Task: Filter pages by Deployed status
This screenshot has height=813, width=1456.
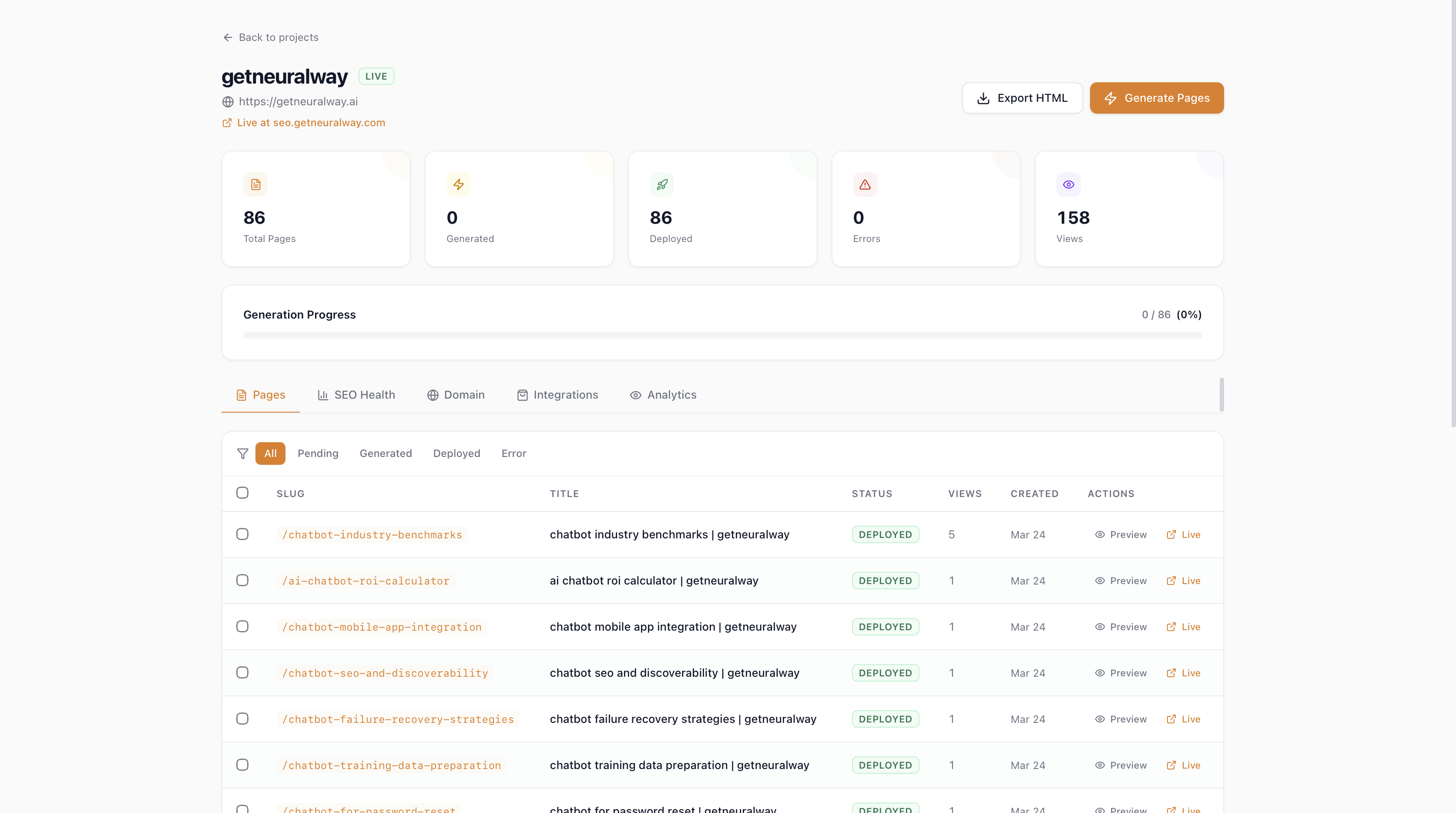Action: coord(456,454)
